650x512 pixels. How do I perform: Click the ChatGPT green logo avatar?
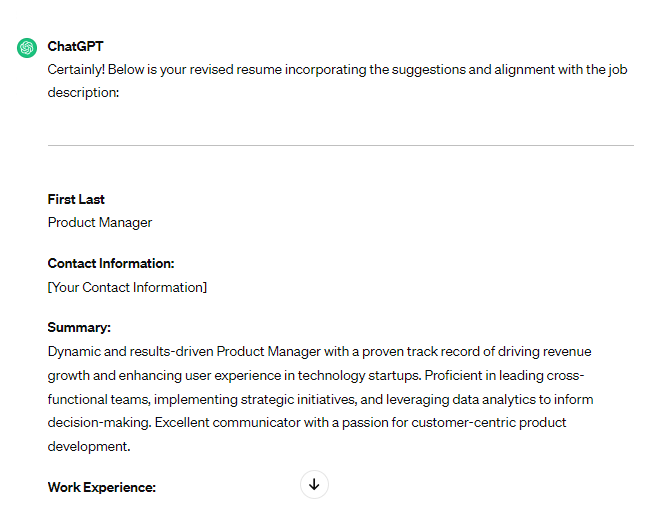point(27,47)
